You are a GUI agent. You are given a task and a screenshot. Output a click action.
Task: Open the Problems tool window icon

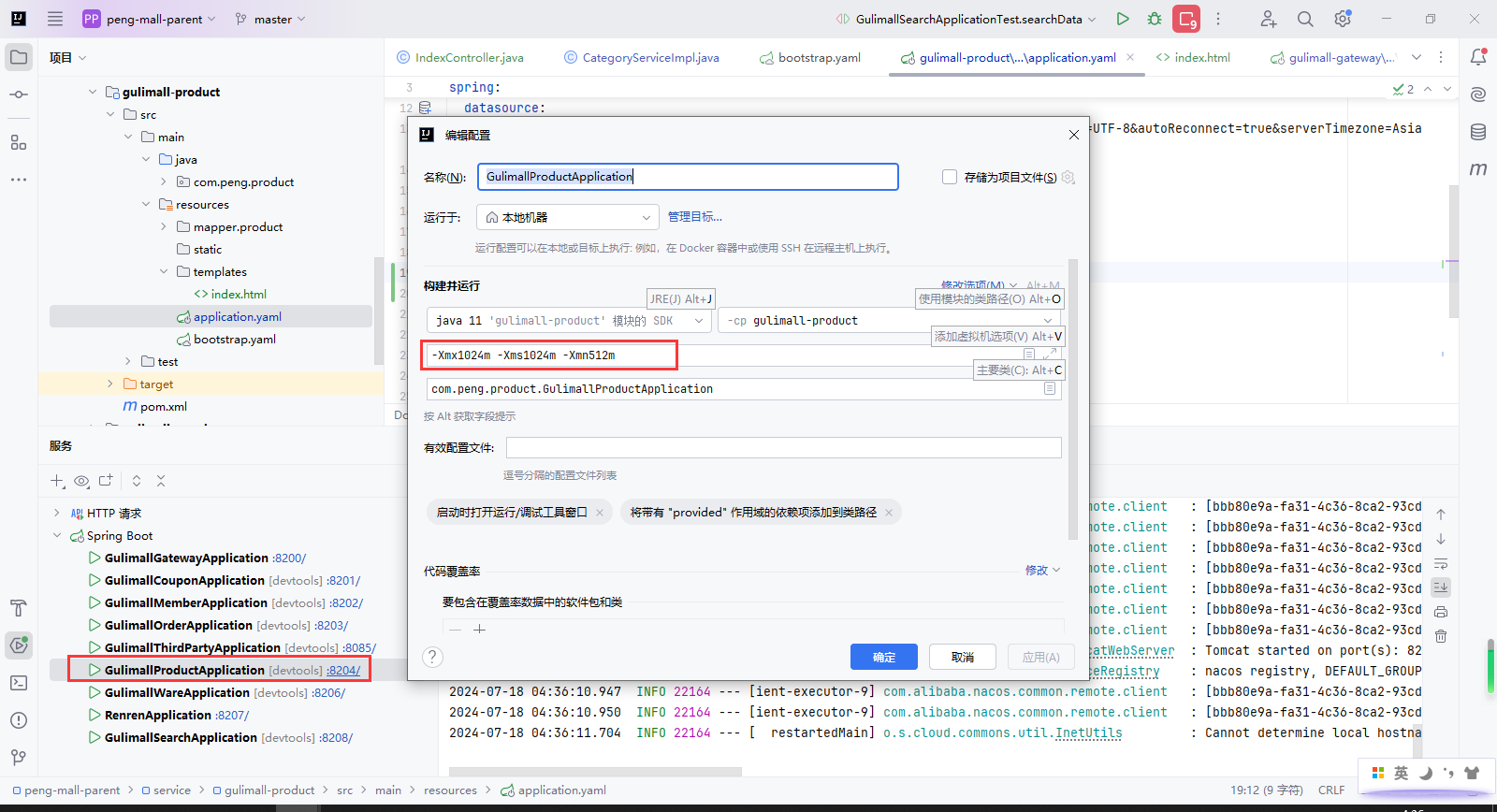[x=19, y=720]
